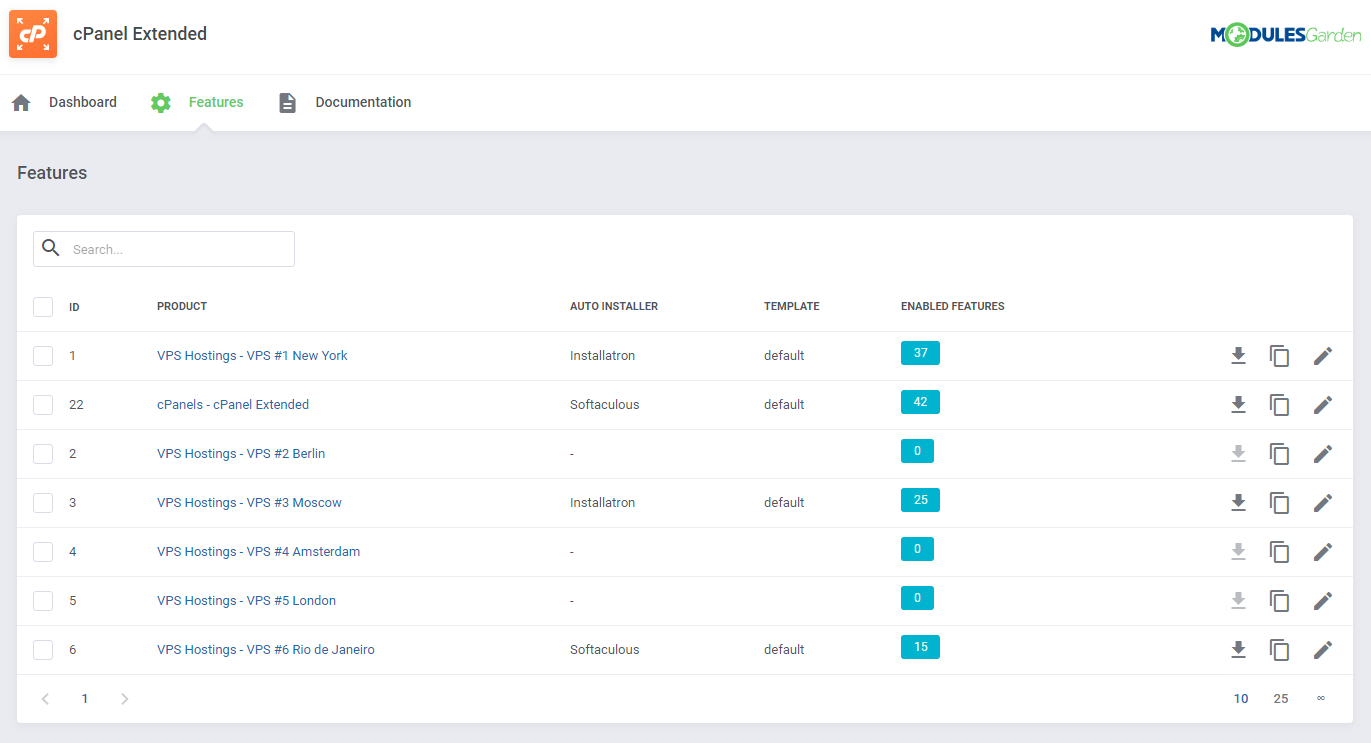
Task: Download features for VPS #6 Rio de Janeiro
Action: click(1239, 649)
